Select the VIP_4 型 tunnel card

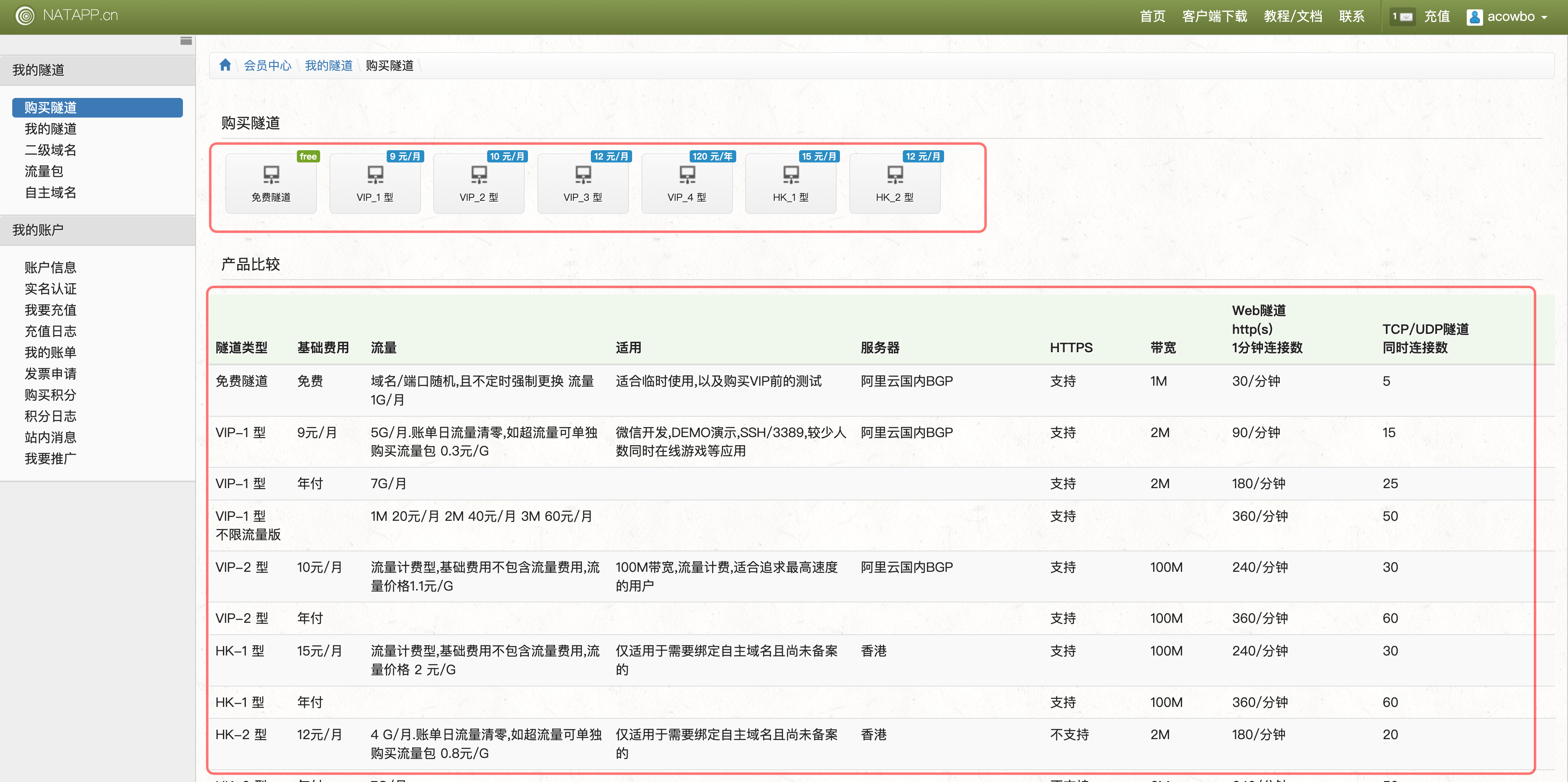[687, 183]
